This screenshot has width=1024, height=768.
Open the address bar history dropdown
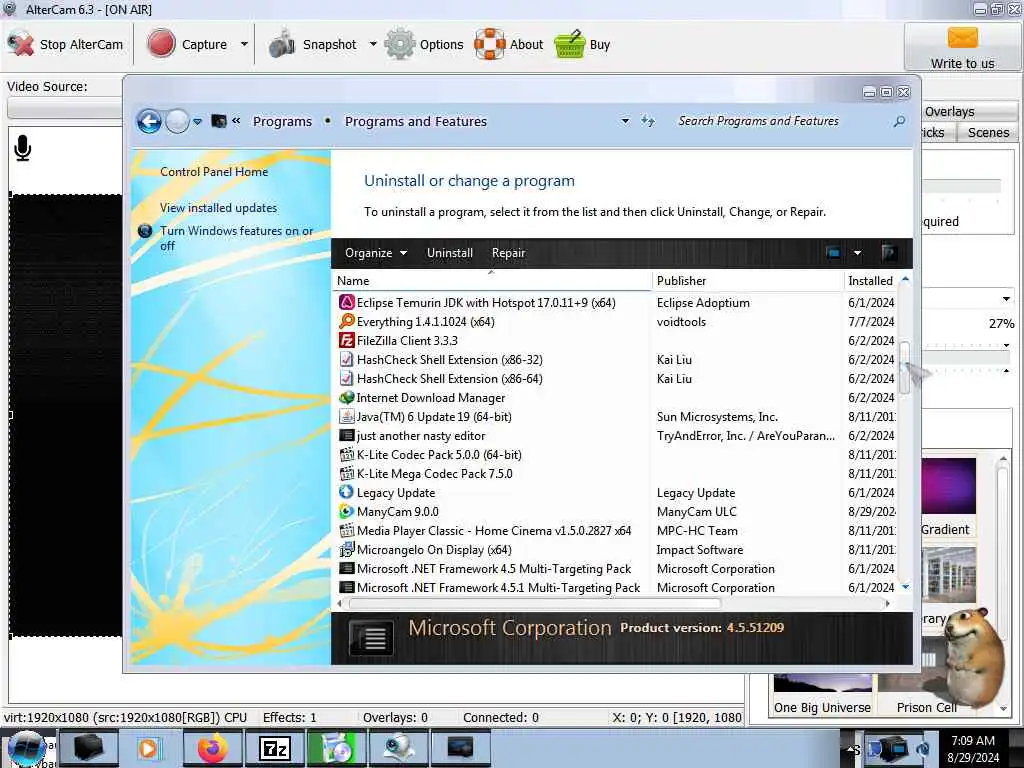625,121
